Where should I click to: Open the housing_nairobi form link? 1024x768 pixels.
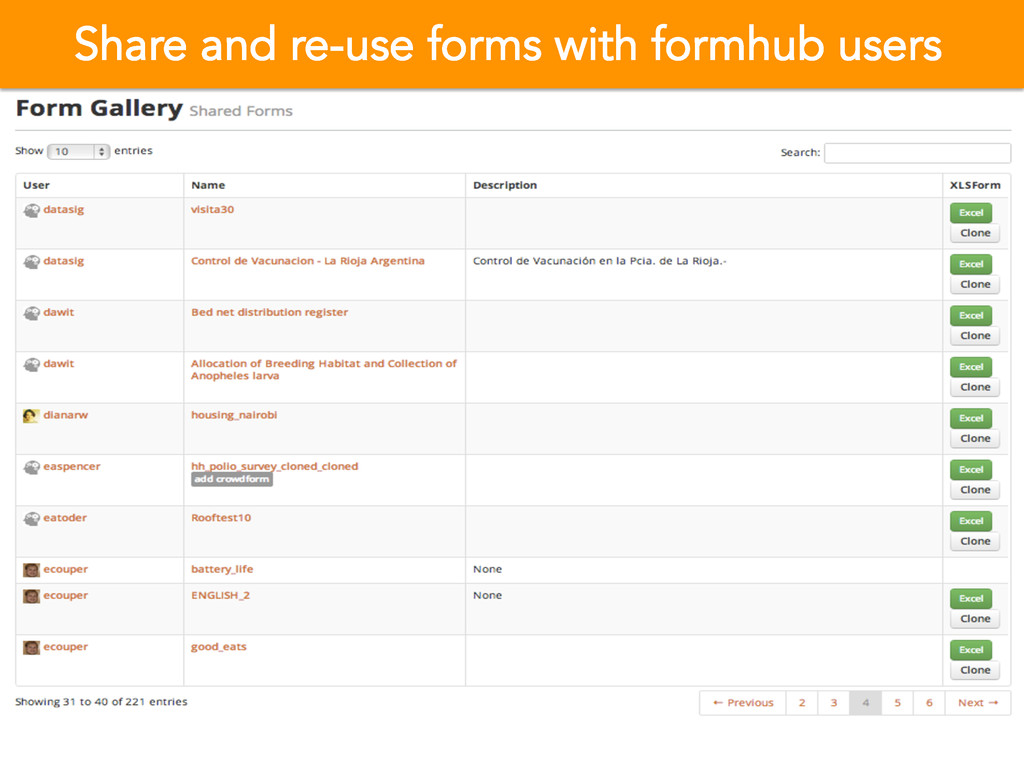(234, 415)
